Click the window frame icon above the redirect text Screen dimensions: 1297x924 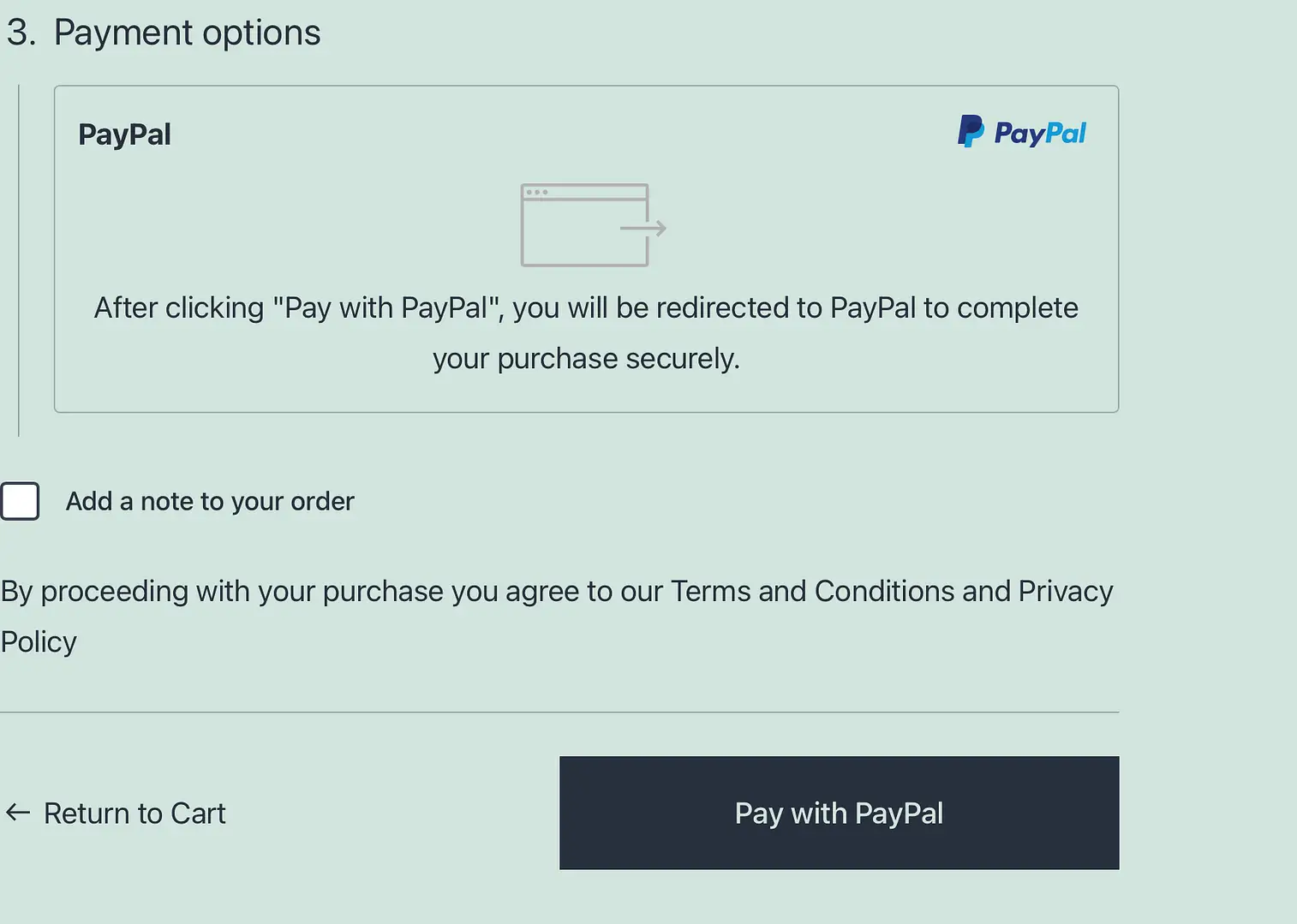pyautogui.click(x=583, y=224)
